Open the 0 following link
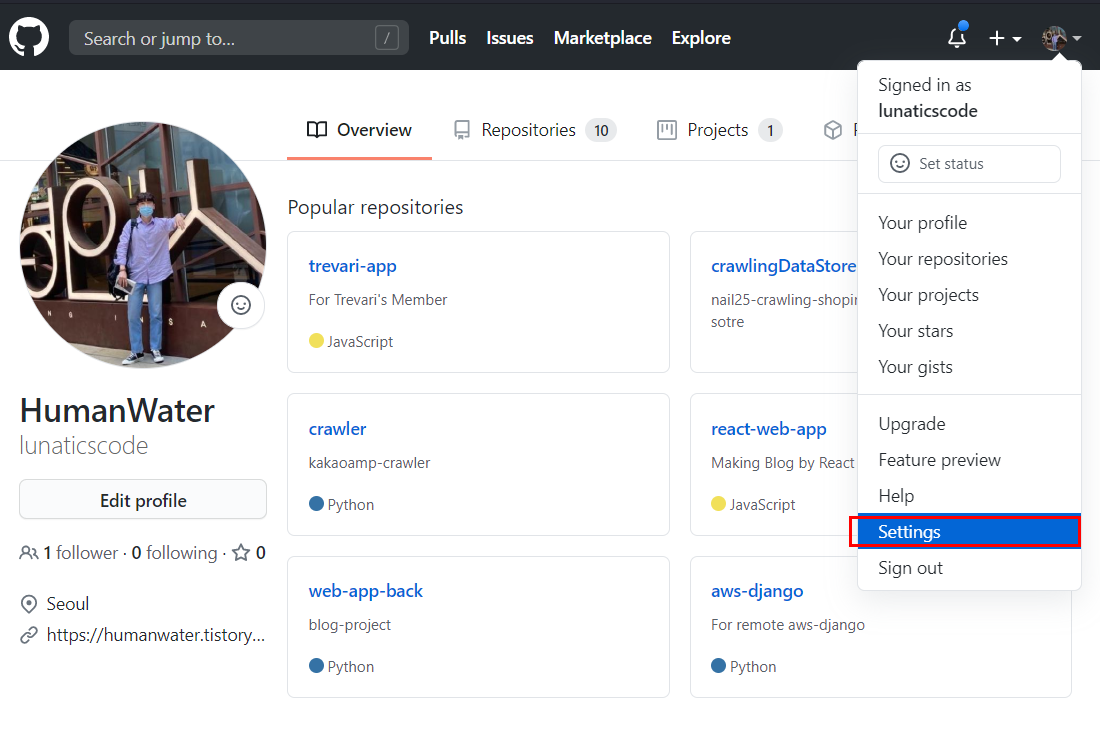1100x737 pixels. (x=174, y=553)
